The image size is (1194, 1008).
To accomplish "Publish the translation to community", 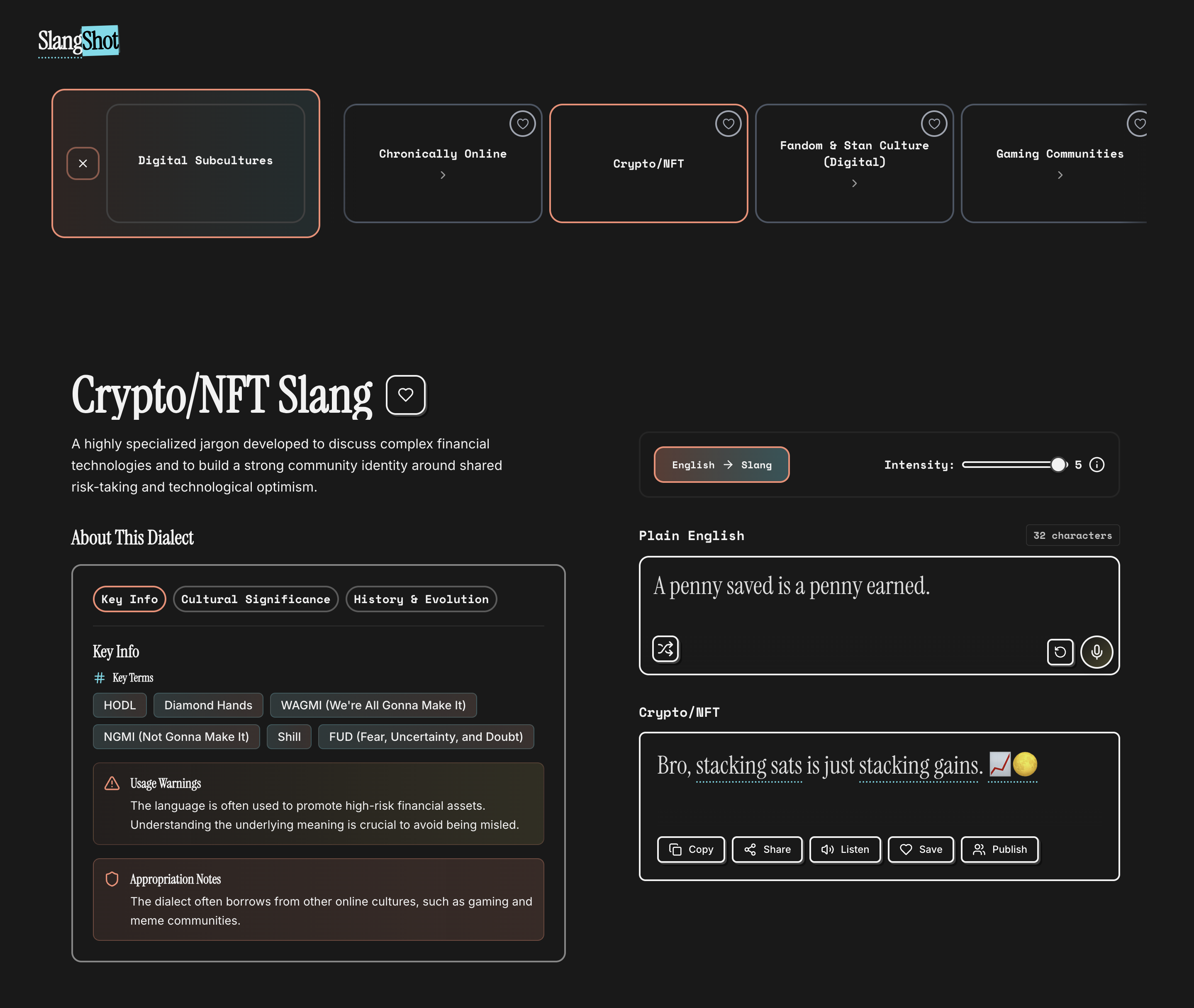I will coord(999,849).
